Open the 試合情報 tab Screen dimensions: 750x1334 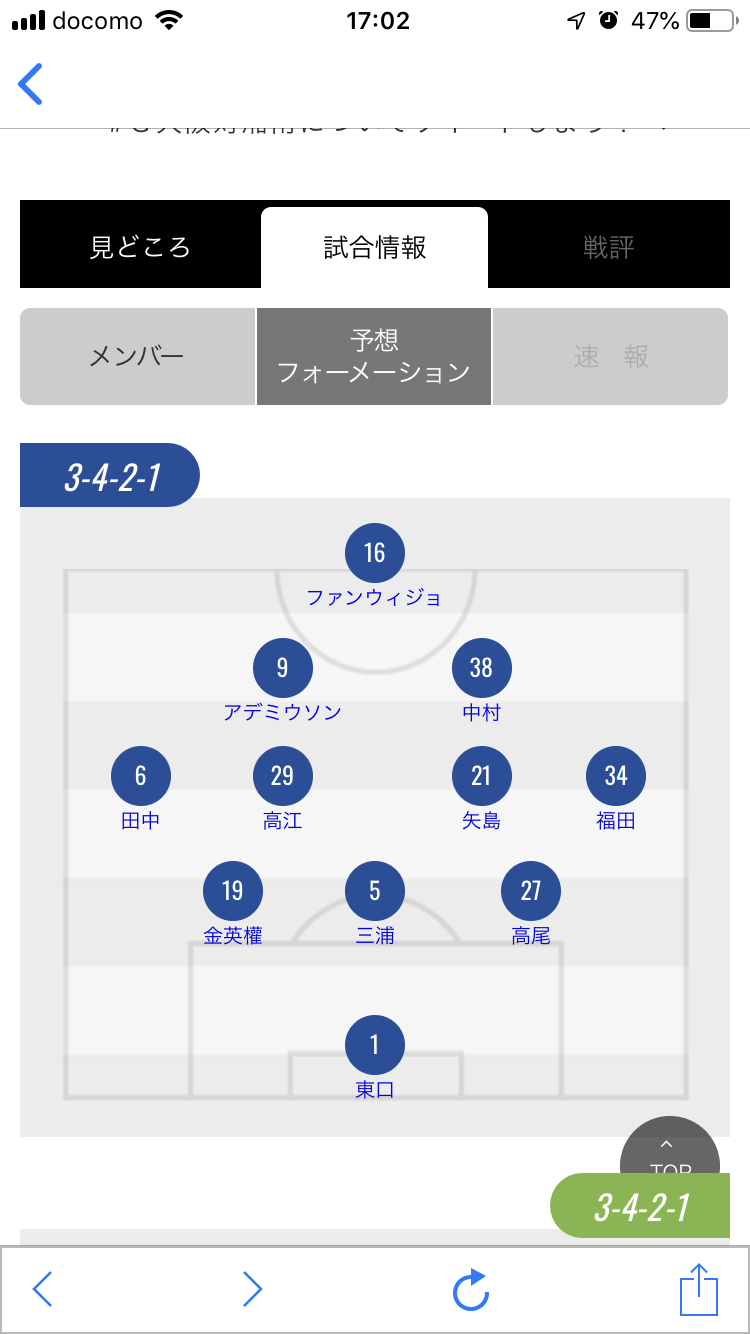click(x=375, y=247)
